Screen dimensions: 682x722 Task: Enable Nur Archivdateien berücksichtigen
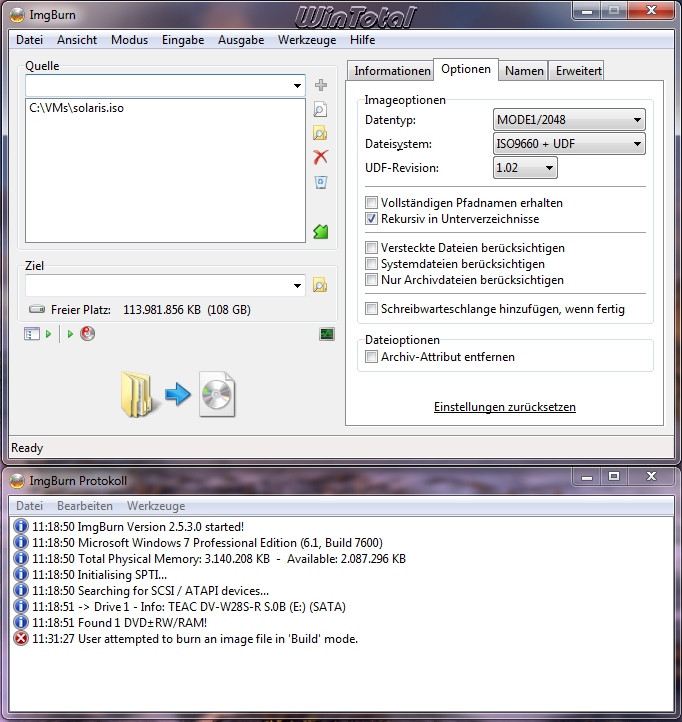click(x=371, y=279)
